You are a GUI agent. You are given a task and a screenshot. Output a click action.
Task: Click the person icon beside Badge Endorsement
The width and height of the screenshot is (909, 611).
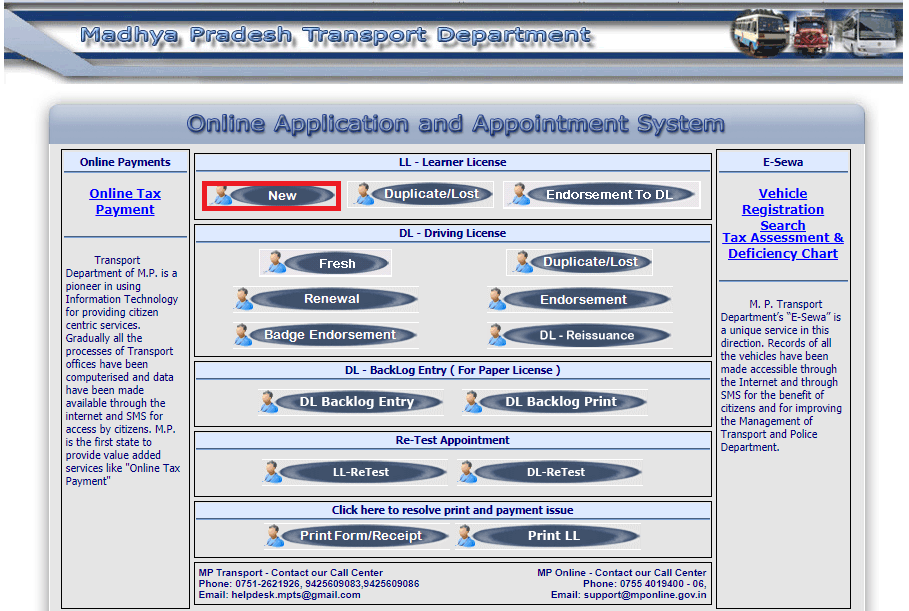[x=243, y=334]
